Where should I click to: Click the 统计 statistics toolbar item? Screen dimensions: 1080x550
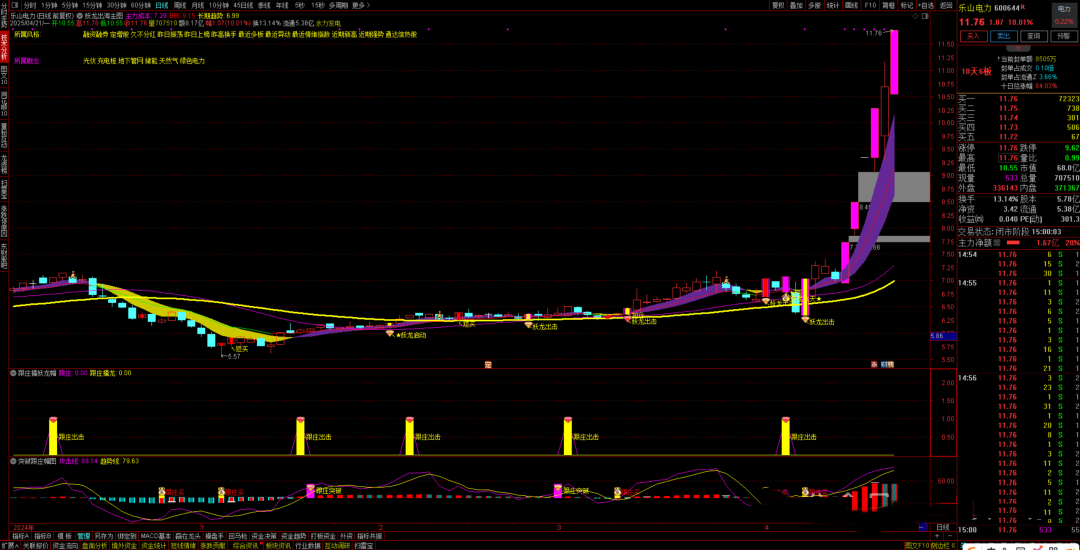pos(833,5)
